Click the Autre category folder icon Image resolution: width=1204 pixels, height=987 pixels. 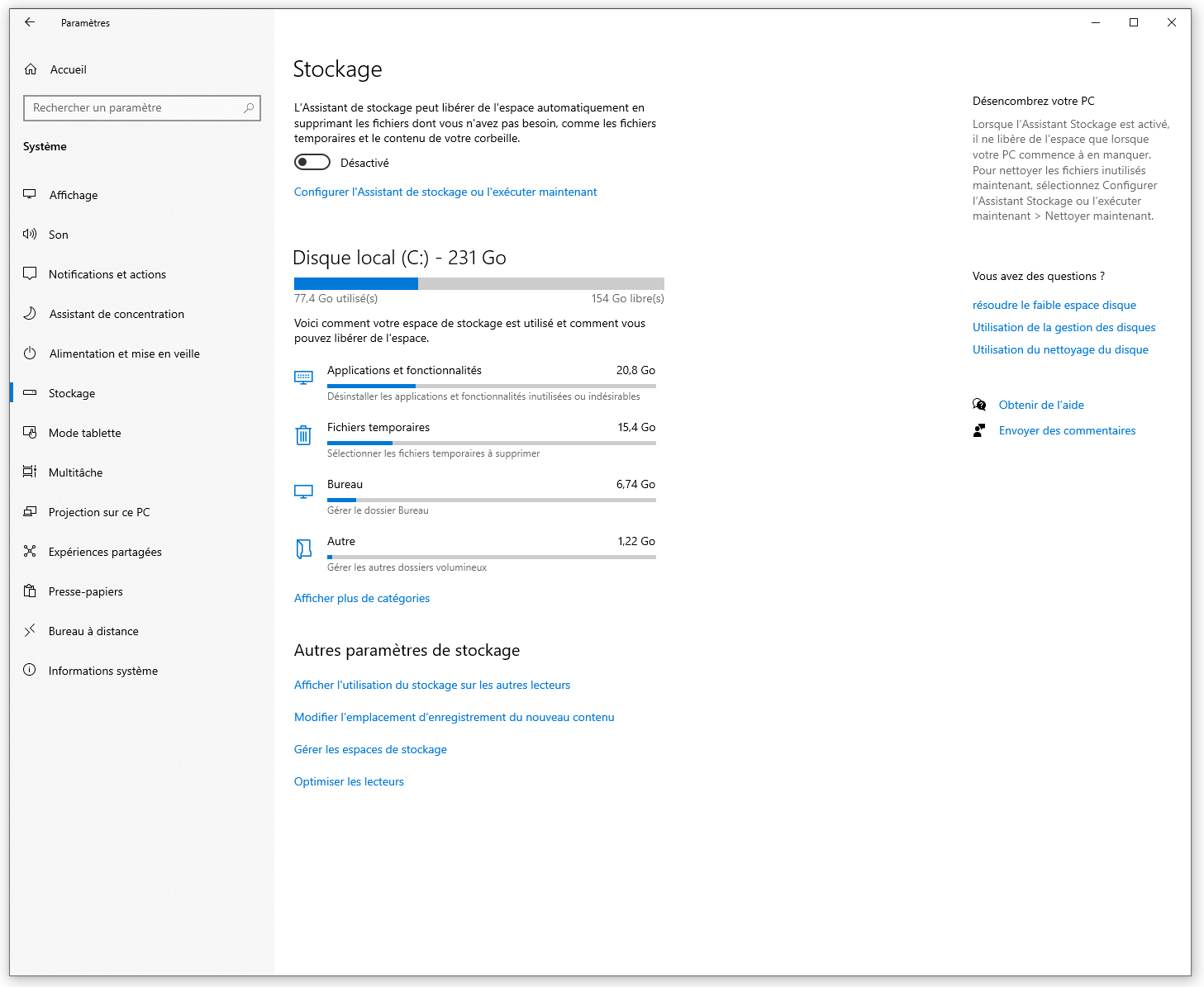303,548
